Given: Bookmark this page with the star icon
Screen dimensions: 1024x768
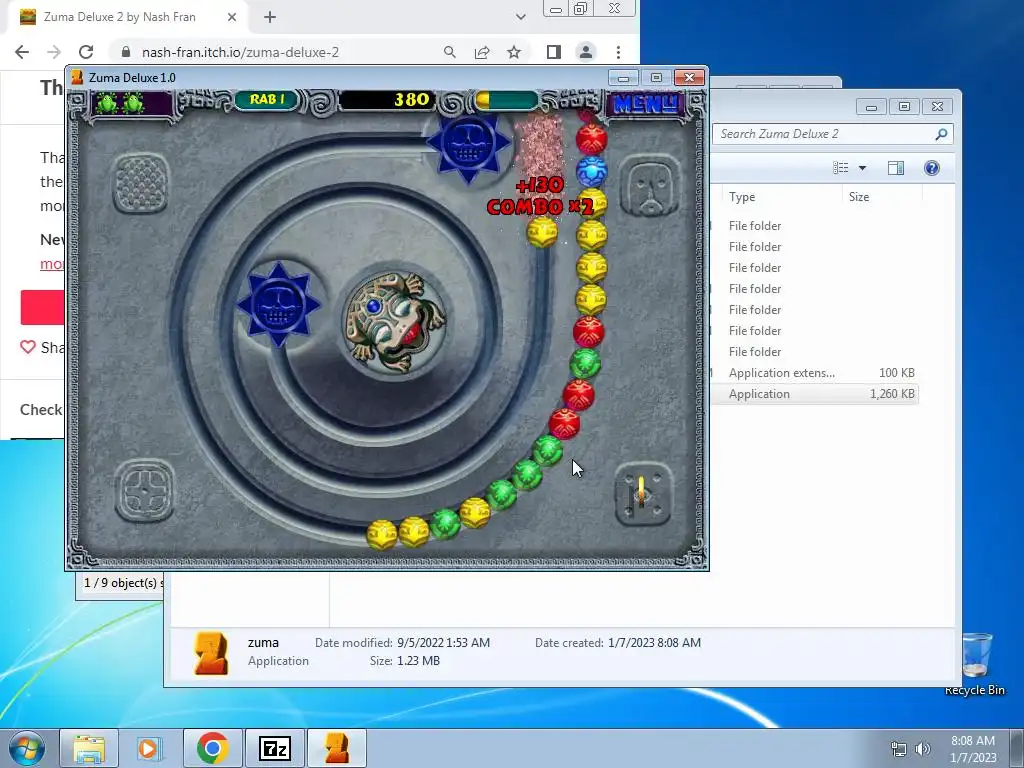Looking at the screenshot, I should coord(514,52).
